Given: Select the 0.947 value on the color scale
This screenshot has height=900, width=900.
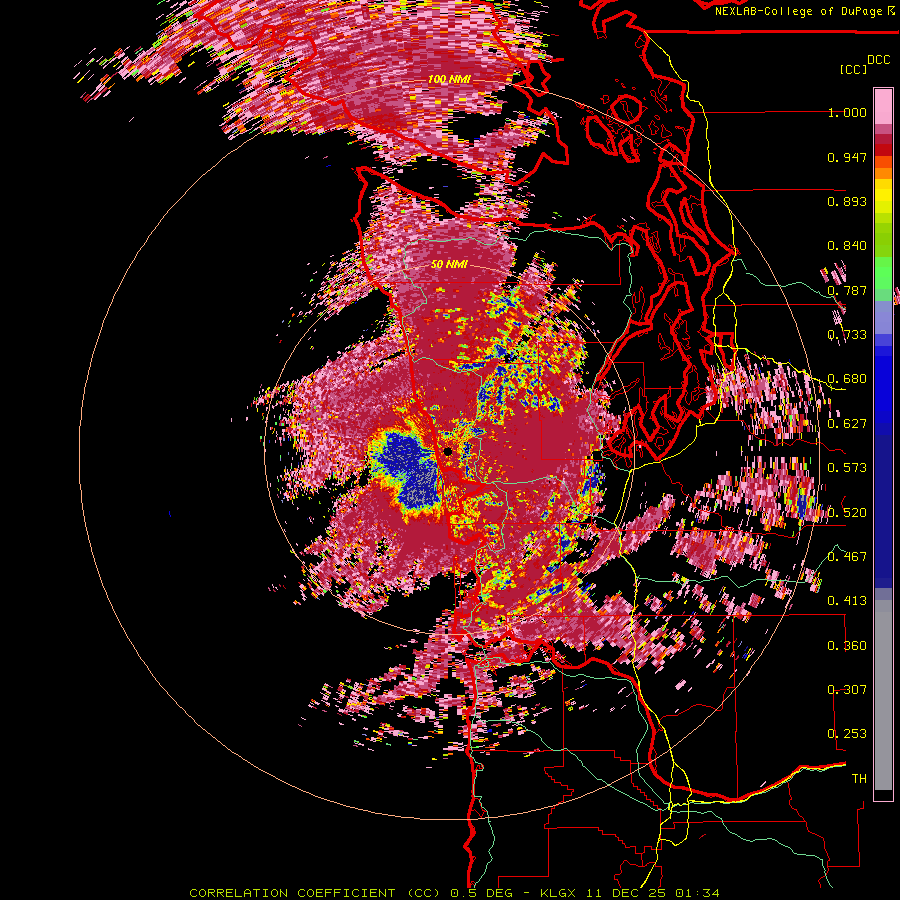Looking at the screenshot, I should click(x=847, y=157).
